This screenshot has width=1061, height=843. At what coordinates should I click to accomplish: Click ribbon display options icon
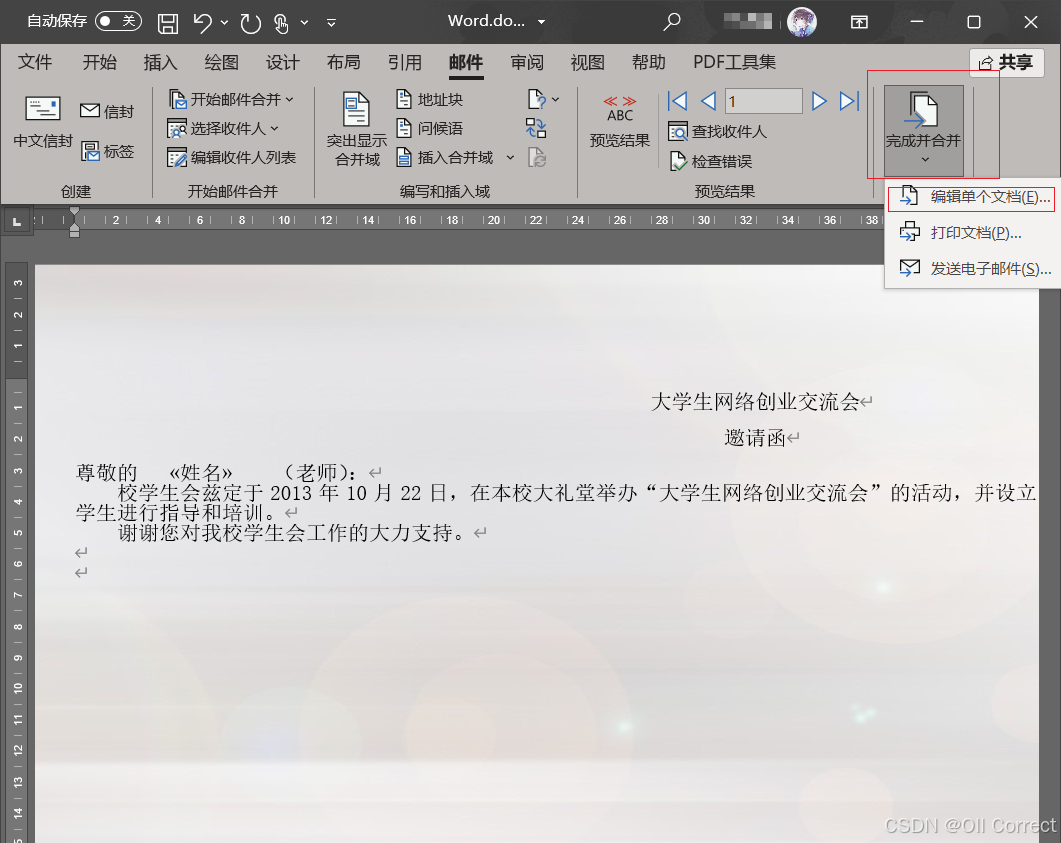click(859, 22)
